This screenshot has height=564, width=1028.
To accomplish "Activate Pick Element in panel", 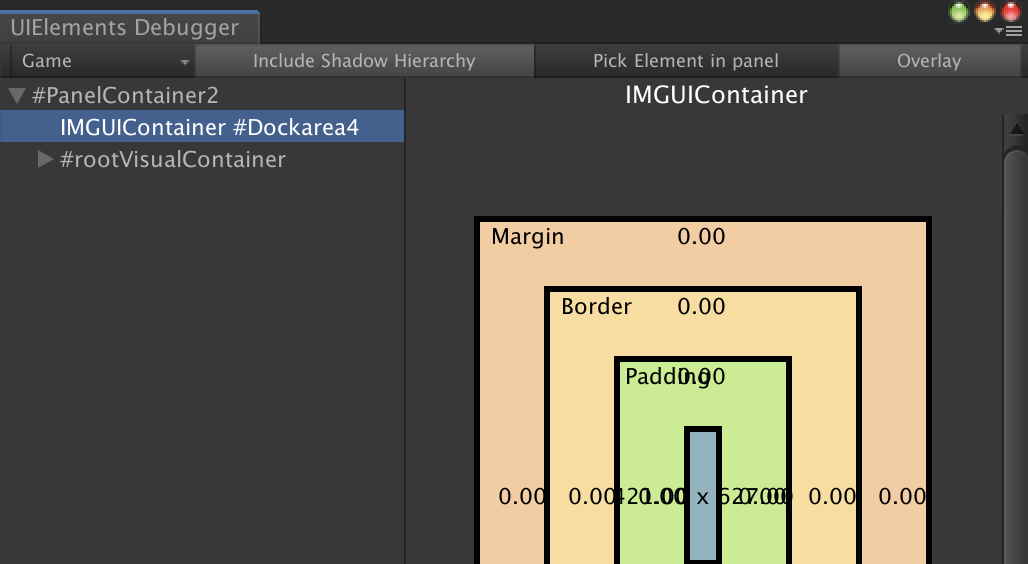I will coord(686,61).
